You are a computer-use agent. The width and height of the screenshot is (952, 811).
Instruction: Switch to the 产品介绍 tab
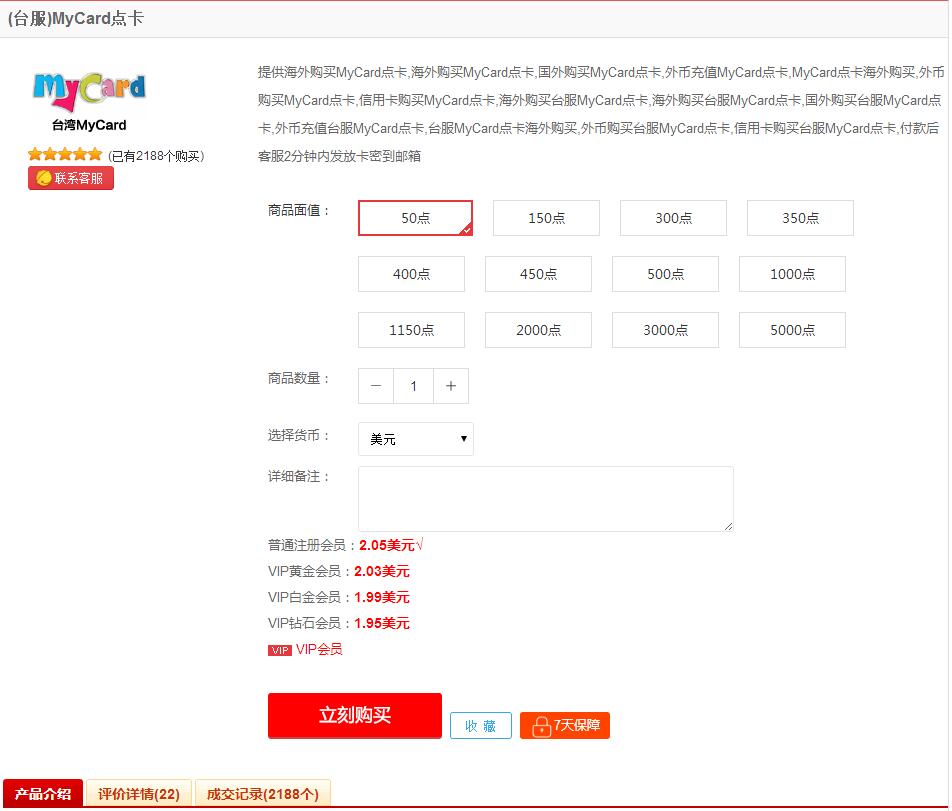pyautogui.click(x=42, y=793)
